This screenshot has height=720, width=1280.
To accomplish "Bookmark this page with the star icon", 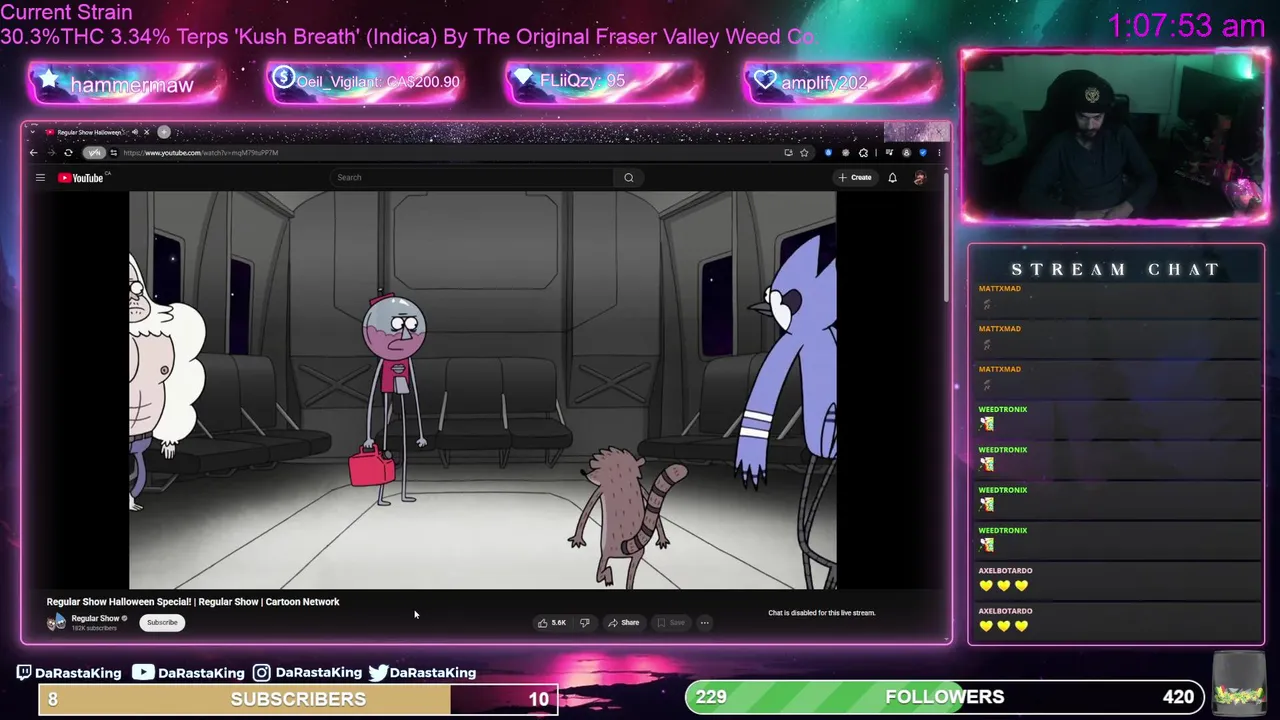I will [x=804, y=153].
